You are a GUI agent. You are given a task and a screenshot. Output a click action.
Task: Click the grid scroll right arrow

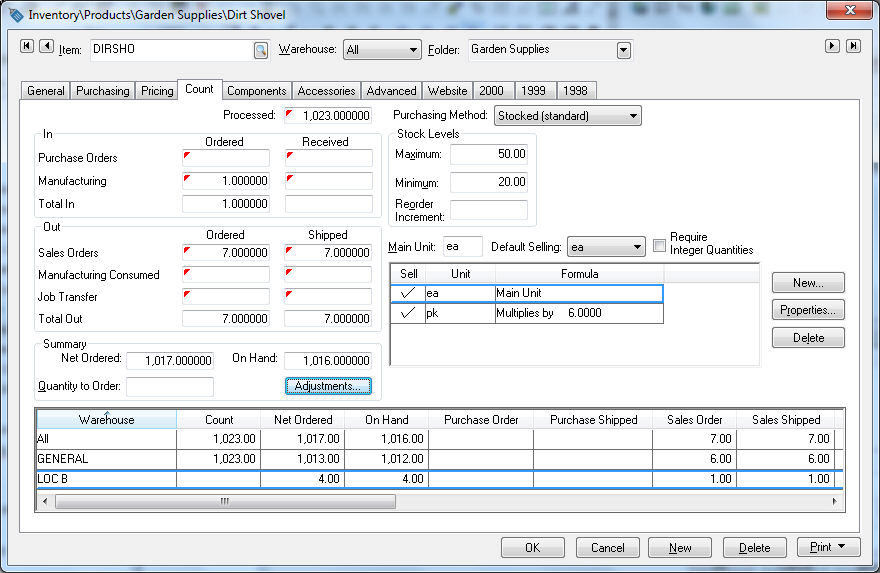[835, 501]
